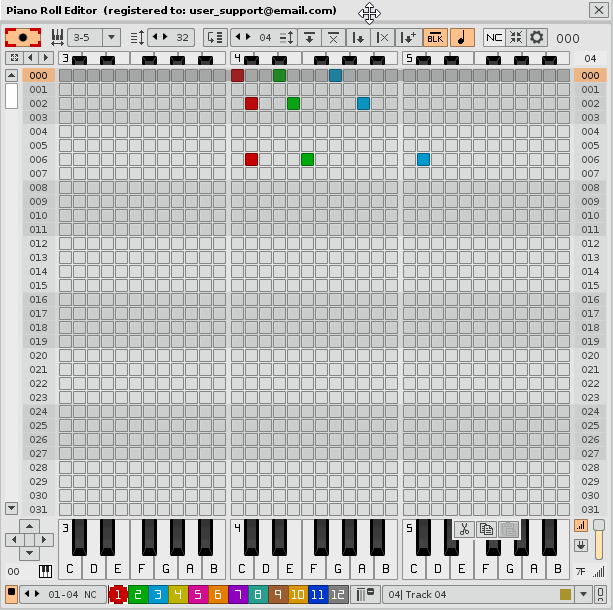
Task: Click the center view icon above row numbers
Action: [x=14, y=58]
